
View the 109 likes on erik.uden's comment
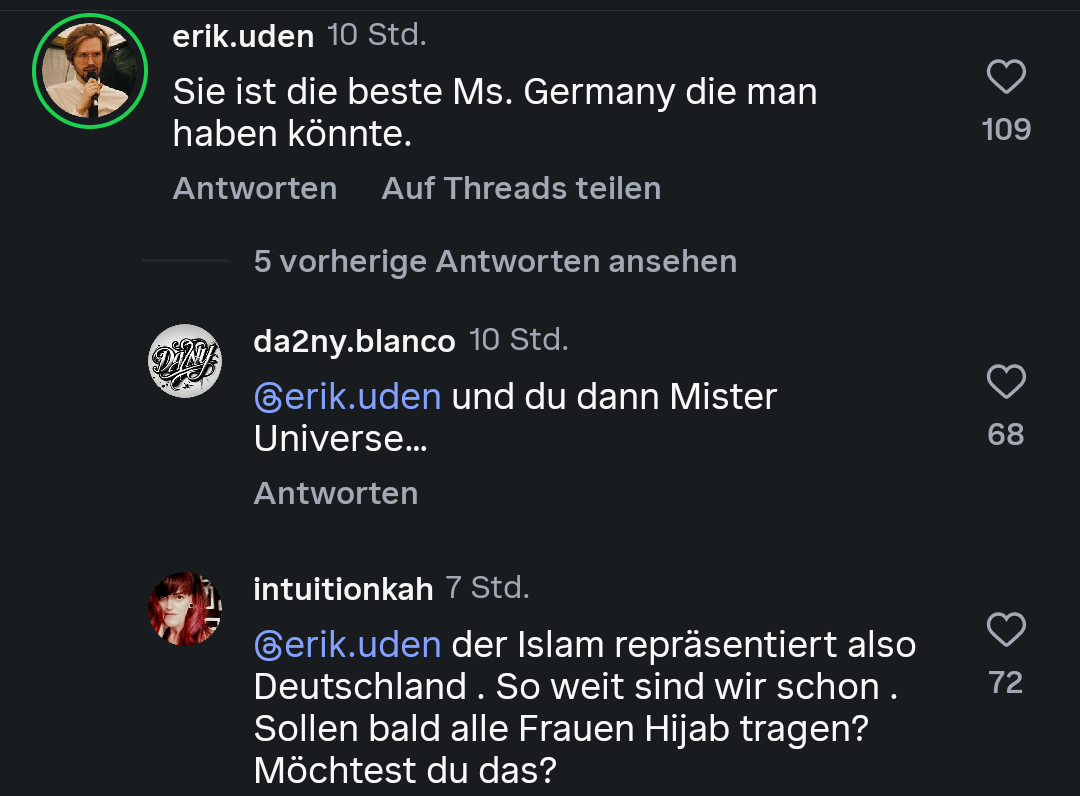tap(1006, 130)
